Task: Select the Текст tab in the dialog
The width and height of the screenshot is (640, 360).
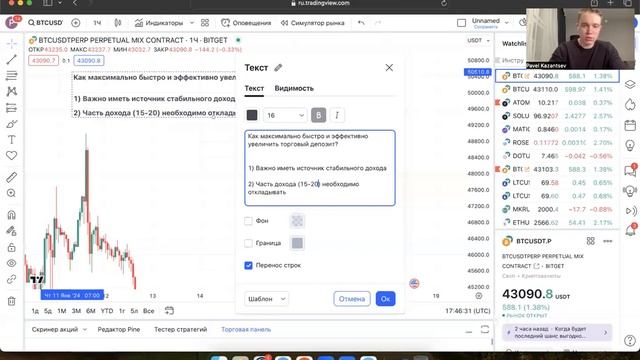Action: (254, 88)
